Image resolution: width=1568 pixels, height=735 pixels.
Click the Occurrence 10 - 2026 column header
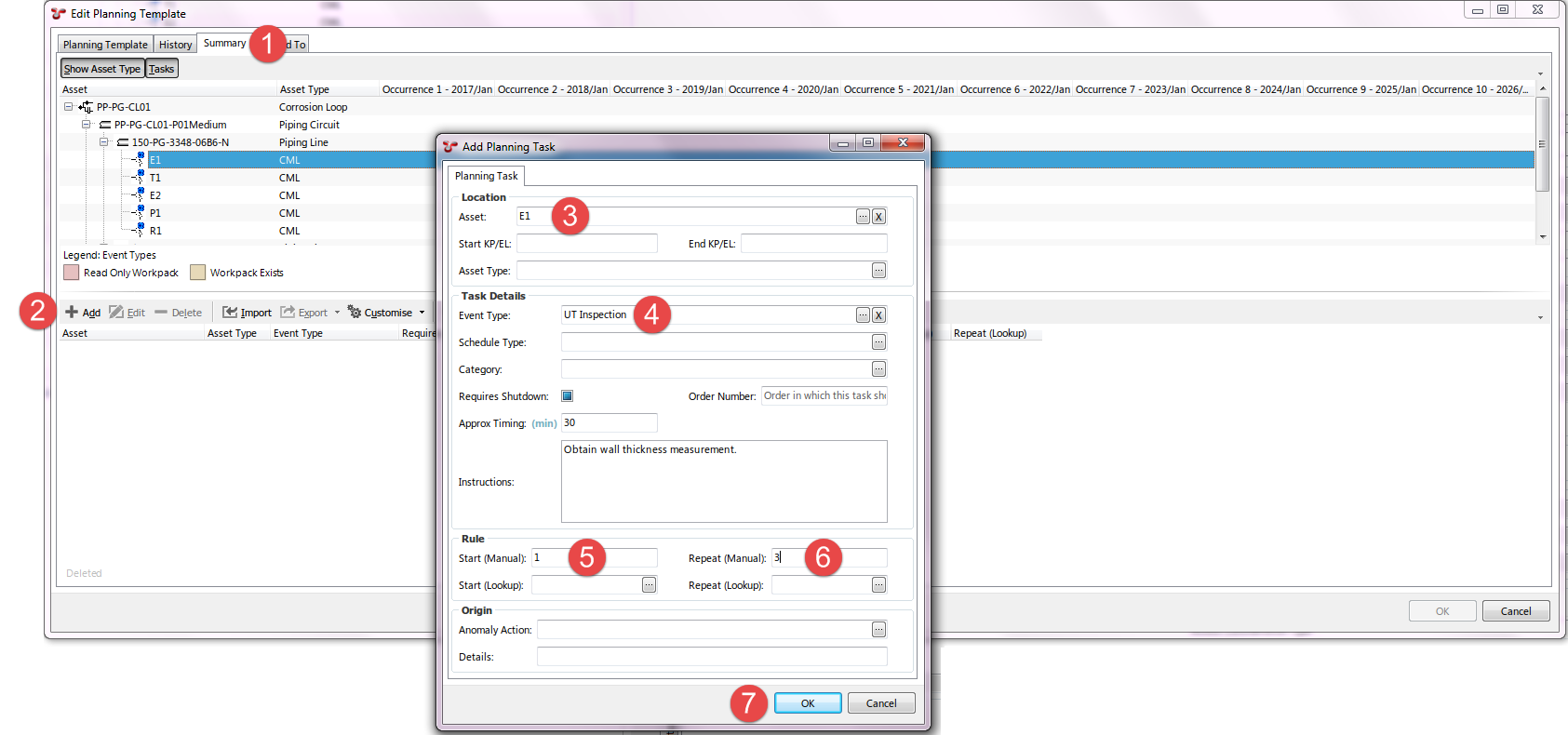[x=1476, y=89]
